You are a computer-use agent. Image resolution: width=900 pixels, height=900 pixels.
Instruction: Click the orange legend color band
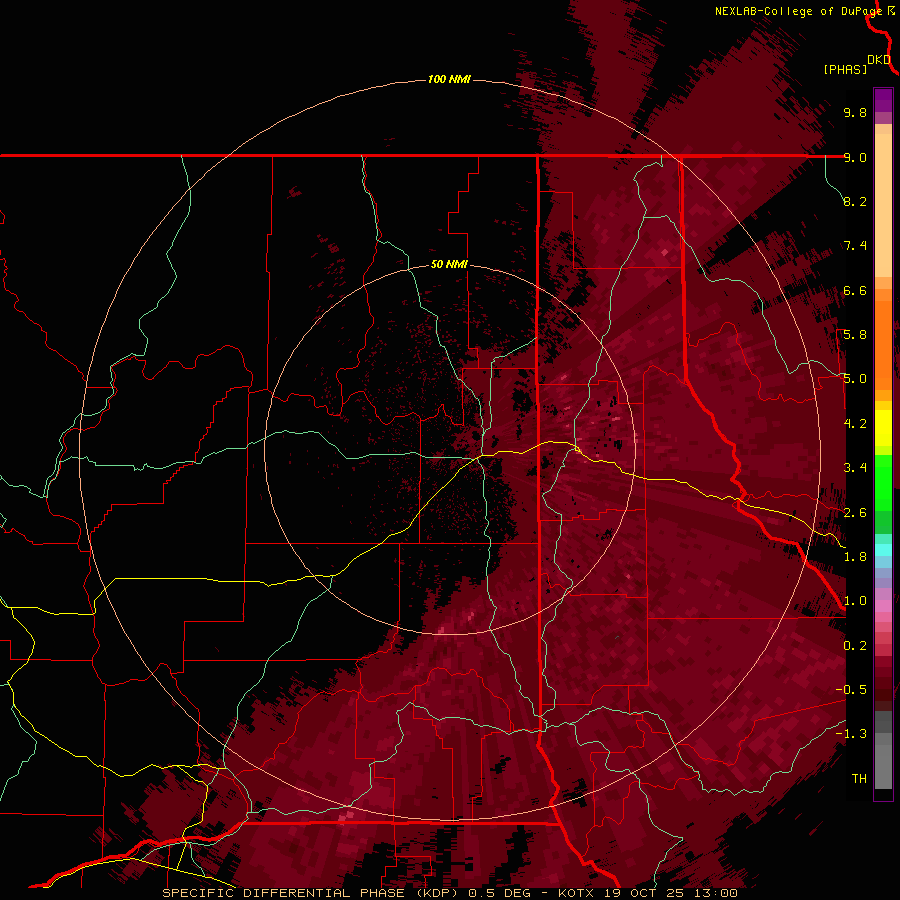[883, 346]
